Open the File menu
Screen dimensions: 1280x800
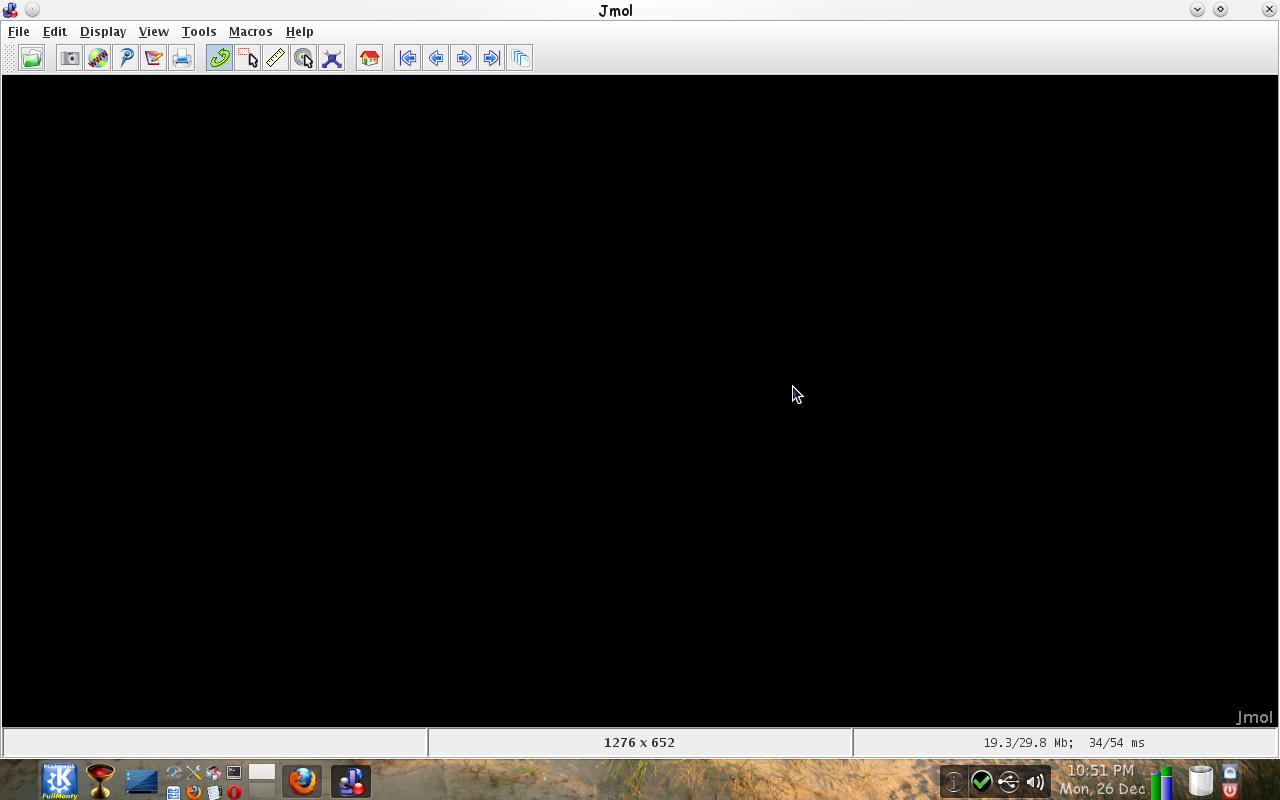(x=19, y=31)
